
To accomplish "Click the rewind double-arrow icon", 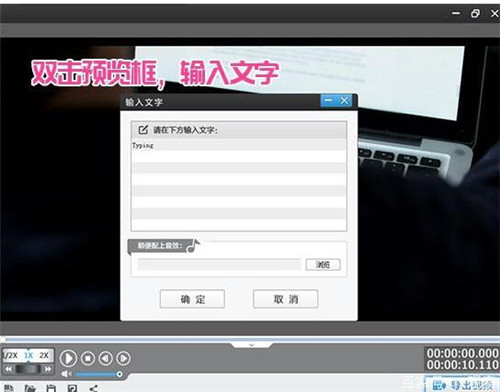I will [8, 369].
